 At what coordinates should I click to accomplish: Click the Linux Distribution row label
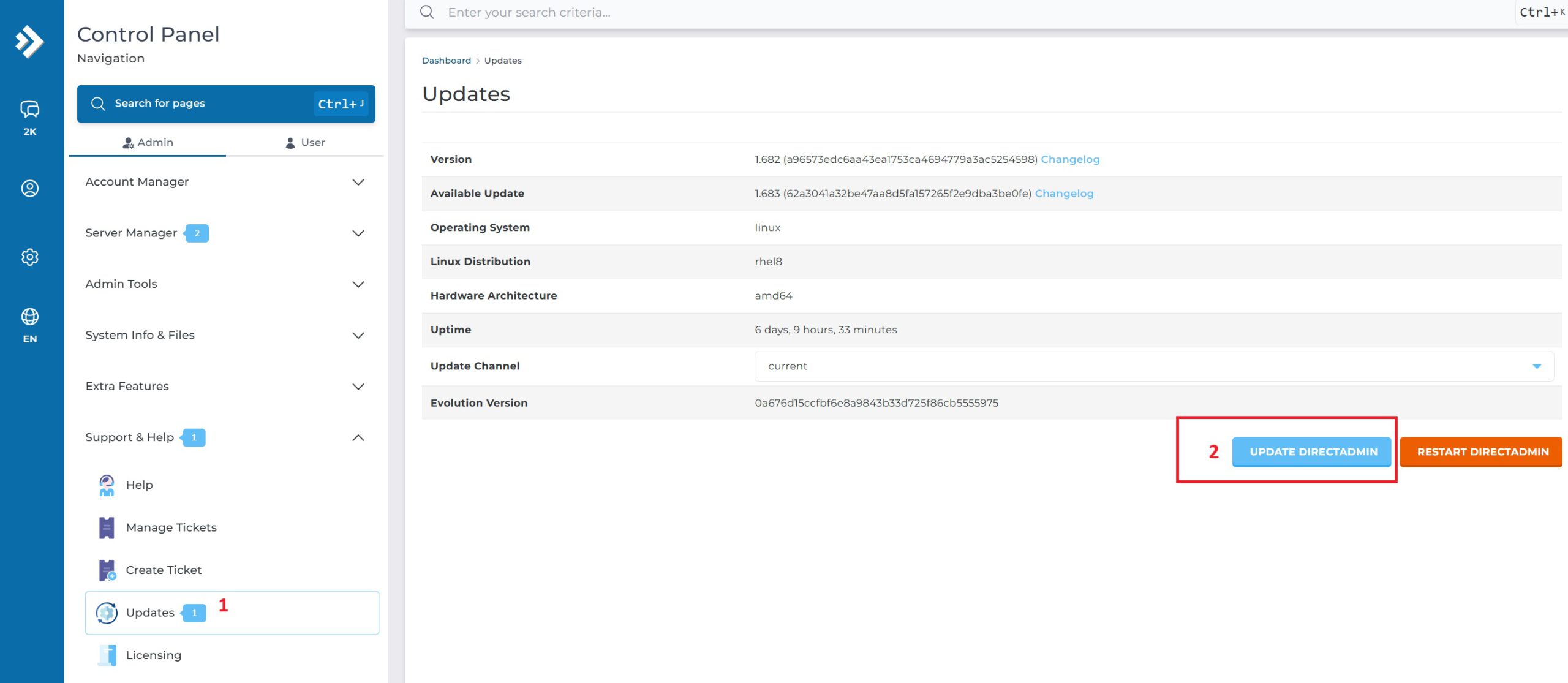tap(480, 262)
